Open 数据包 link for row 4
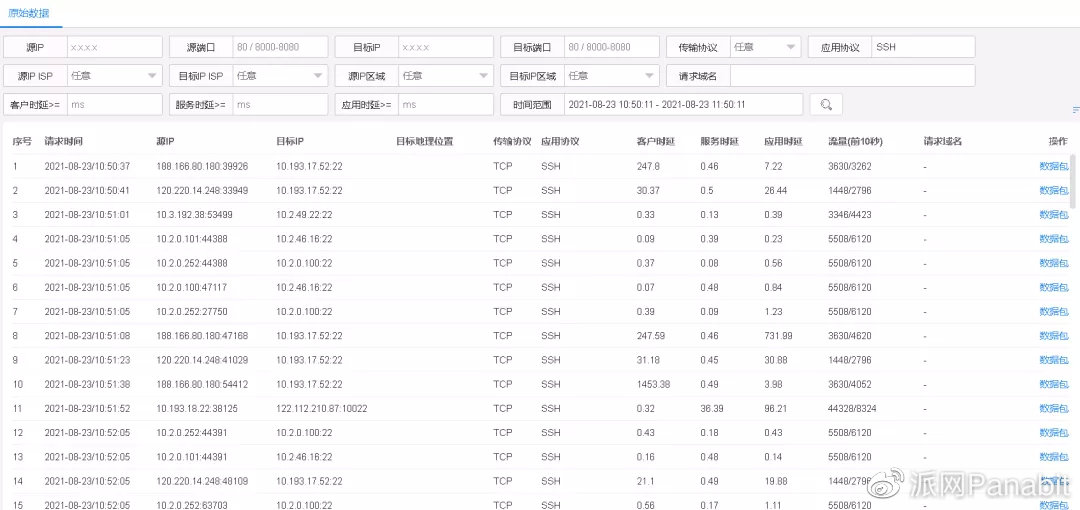 coord(1054,238)
